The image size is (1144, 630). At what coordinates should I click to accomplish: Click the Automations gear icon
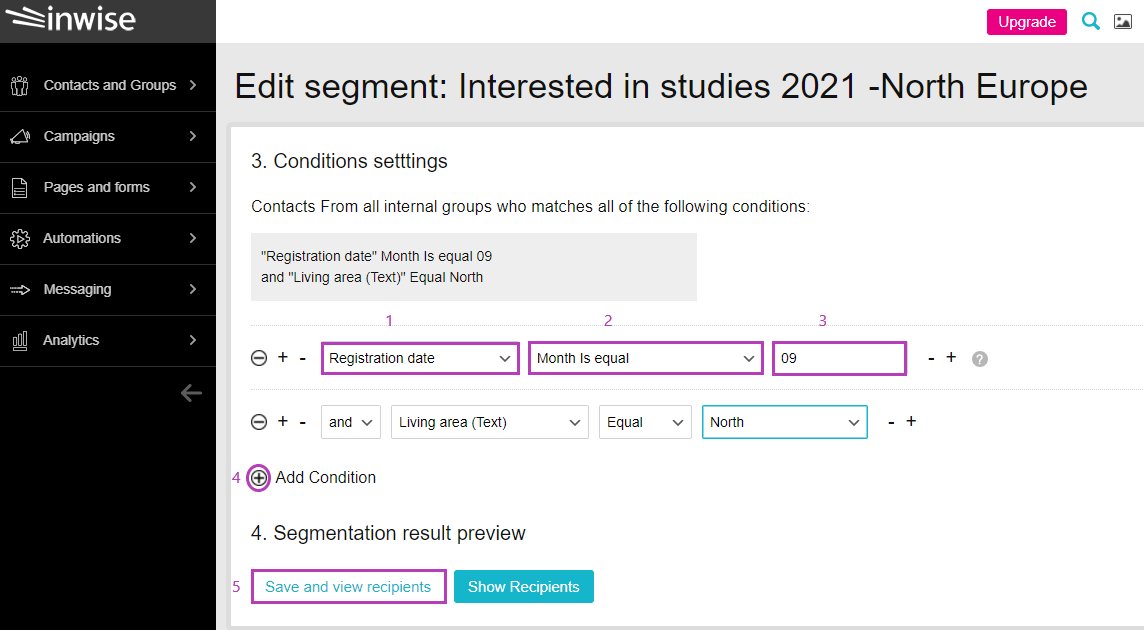[19, 238]
